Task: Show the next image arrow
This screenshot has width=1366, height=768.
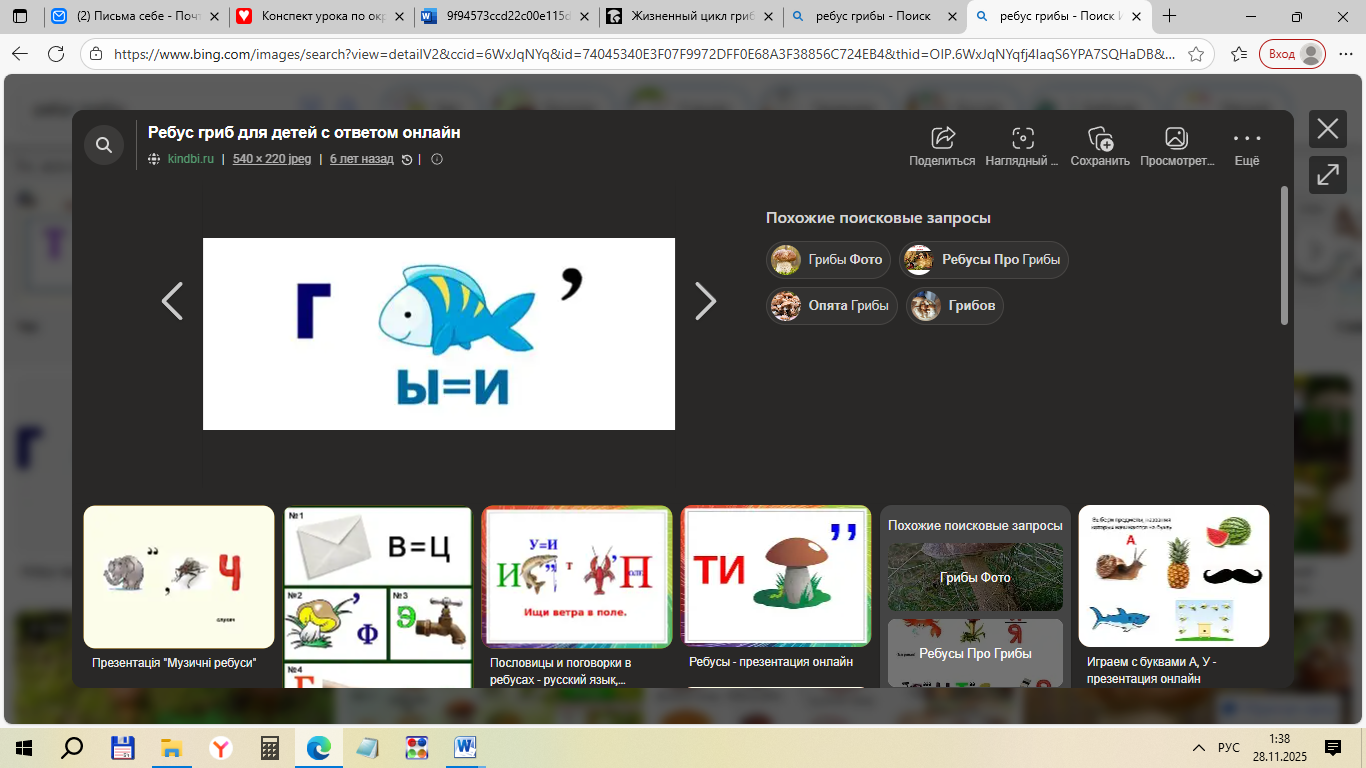Action: 705,301
